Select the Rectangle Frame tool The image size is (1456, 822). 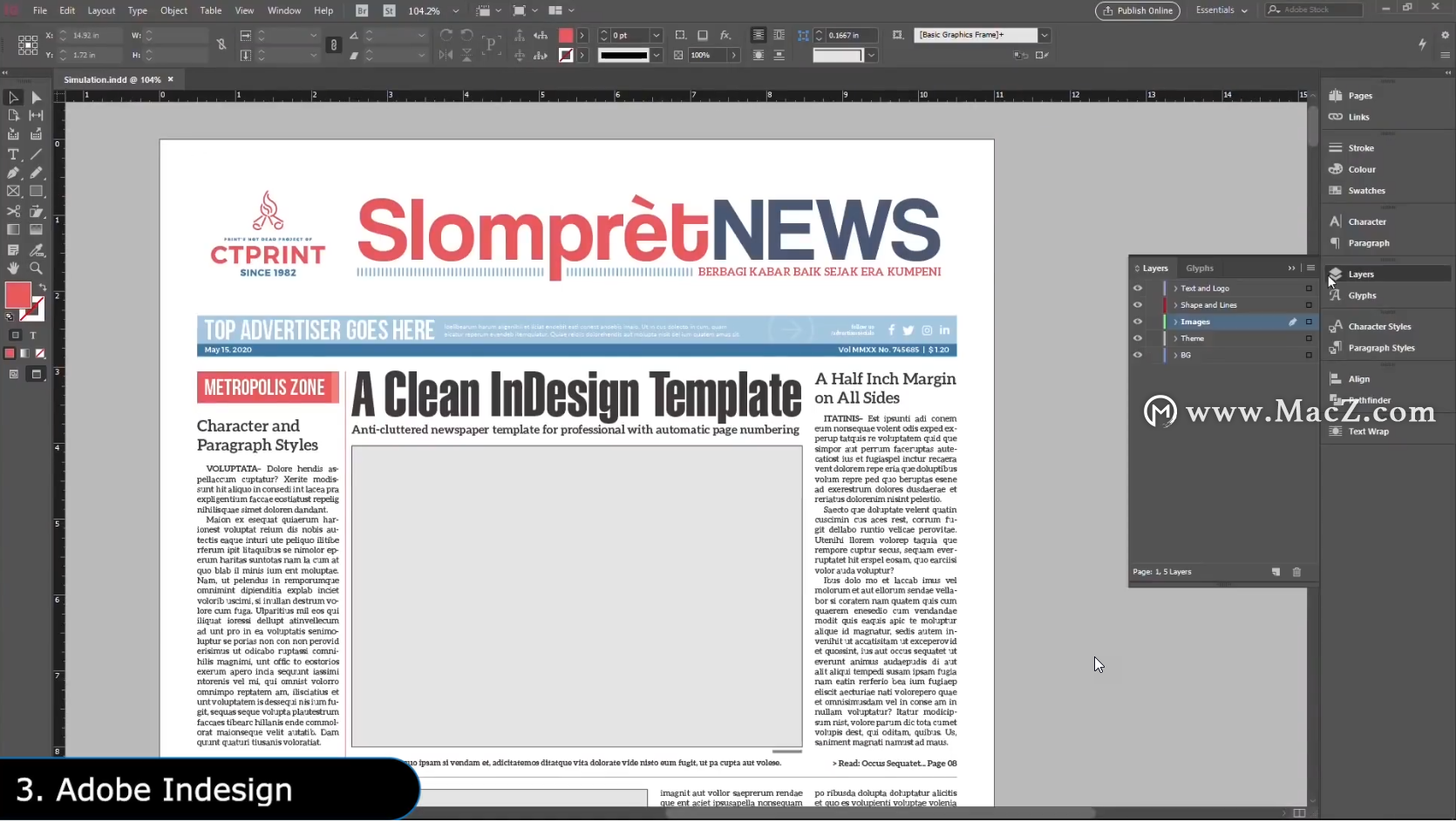coord(13,191)
